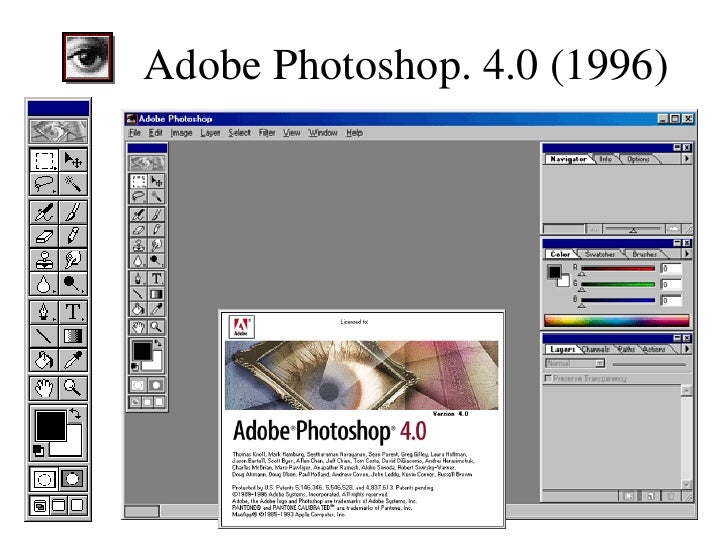Pick the Eraser tool in the enlarged toolbox
728x546 pixels.
point(44,236)
